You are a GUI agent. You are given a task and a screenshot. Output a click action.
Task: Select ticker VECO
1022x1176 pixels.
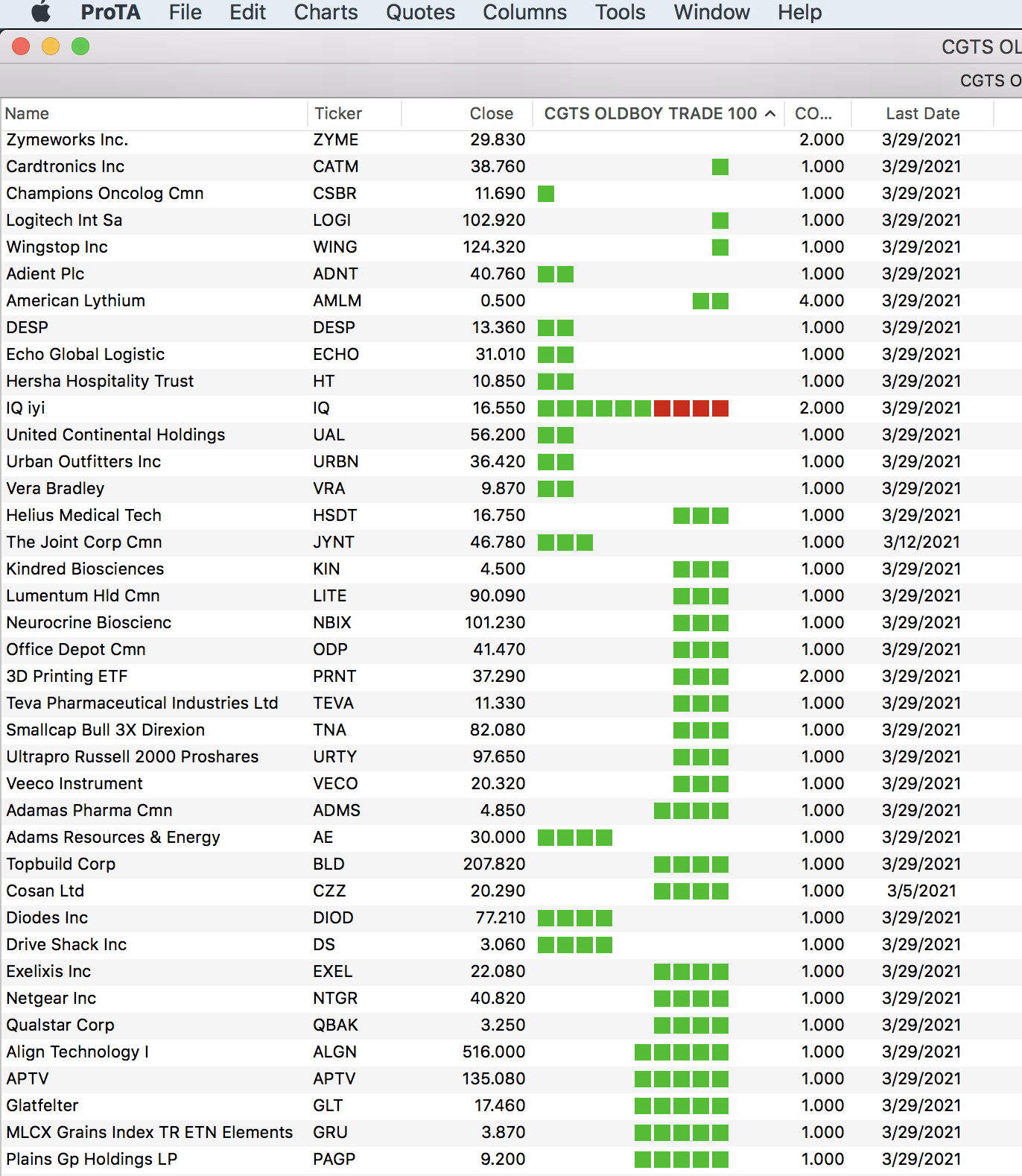pyautogui.click(x=335, y=783)
